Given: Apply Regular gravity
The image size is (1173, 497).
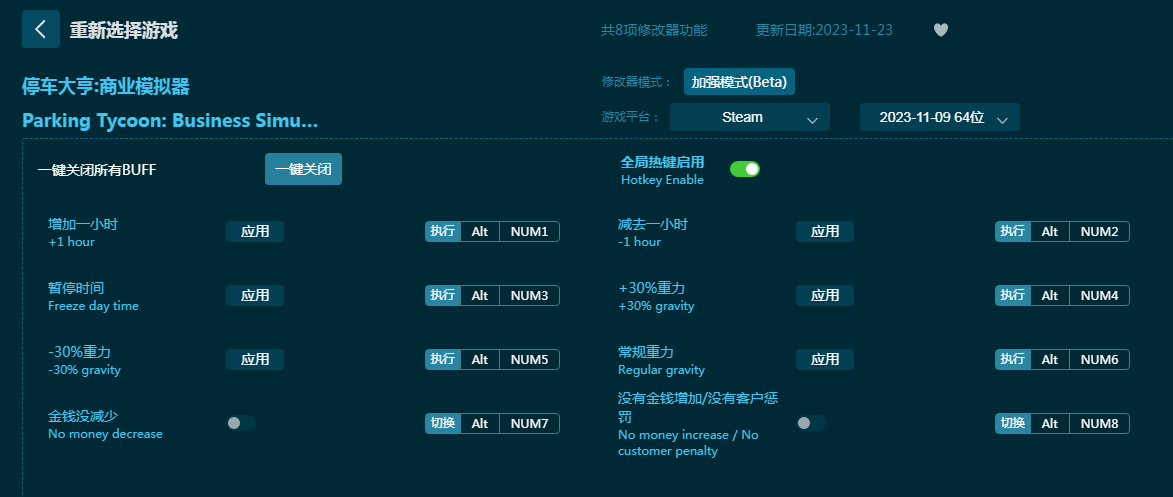Looking at the screenshot, I should point(825,360).
